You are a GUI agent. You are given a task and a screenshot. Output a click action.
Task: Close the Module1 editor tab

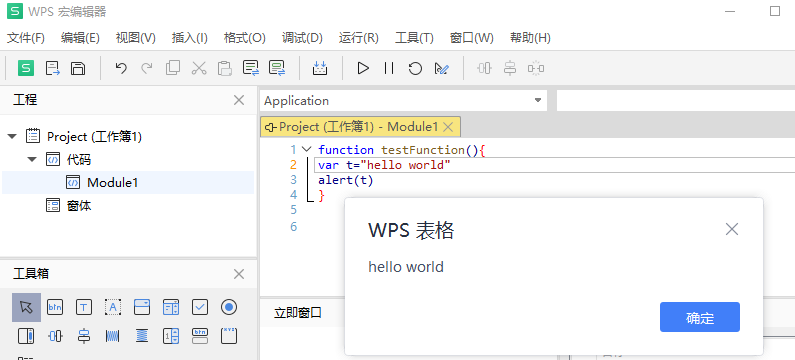point(448,127)
